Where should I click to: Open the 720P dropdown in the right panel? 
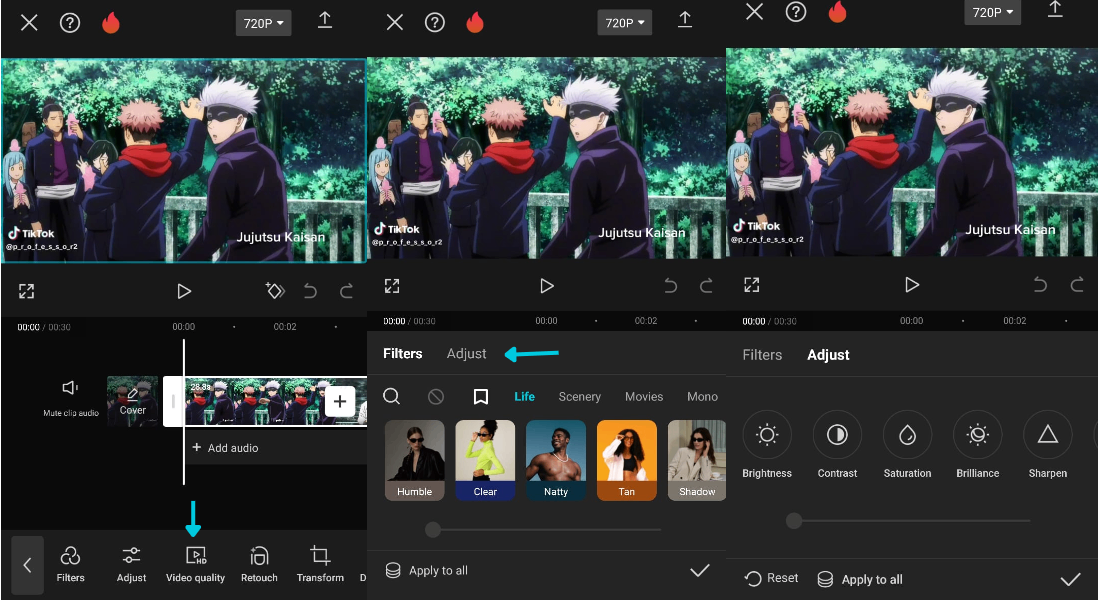tap(992, 12)
